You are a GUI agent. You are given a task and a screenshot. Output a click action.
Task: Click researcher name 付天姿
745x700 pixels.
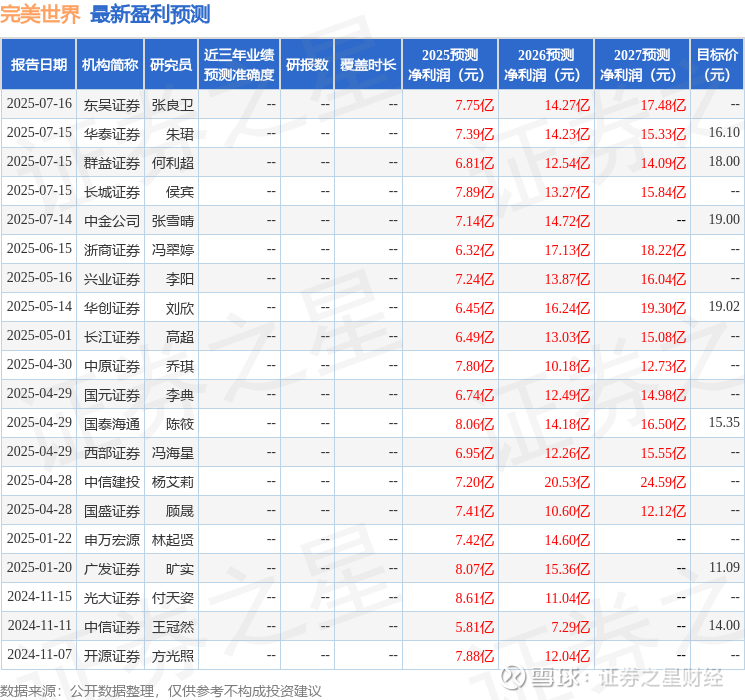click(173, 598)
